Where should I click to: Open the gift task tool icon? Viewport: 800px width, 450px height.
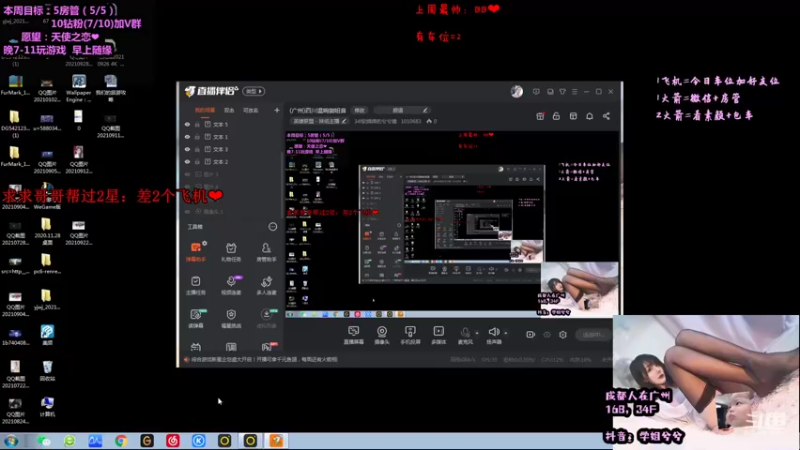click(x=231, y=252)
